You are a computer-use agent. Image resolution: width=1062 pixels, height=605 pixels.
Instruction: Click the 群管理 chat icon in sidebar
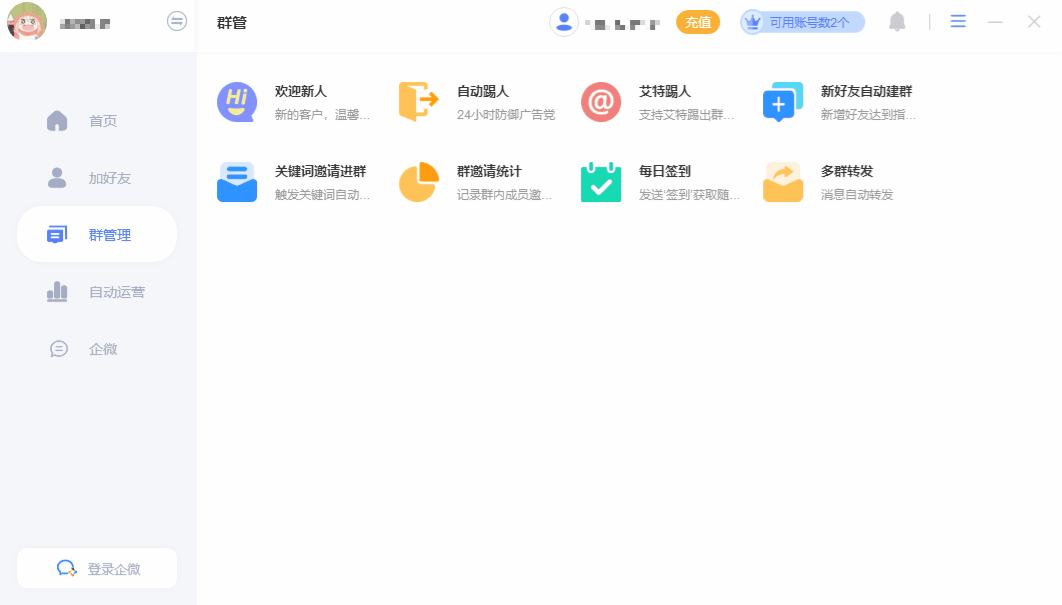click(x=57, y=234)
